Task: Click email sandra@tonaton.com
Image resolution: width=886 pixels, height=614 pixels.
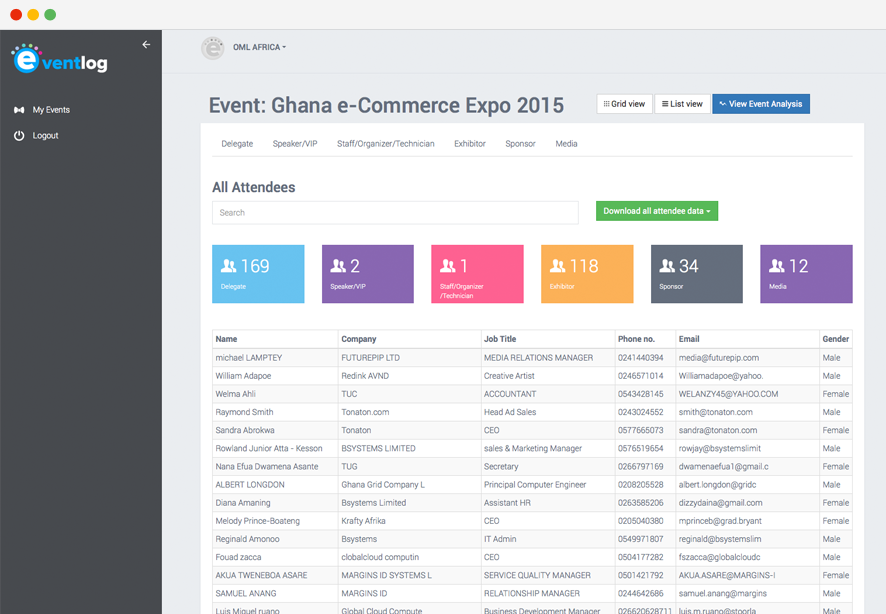Action: [718, 430]
